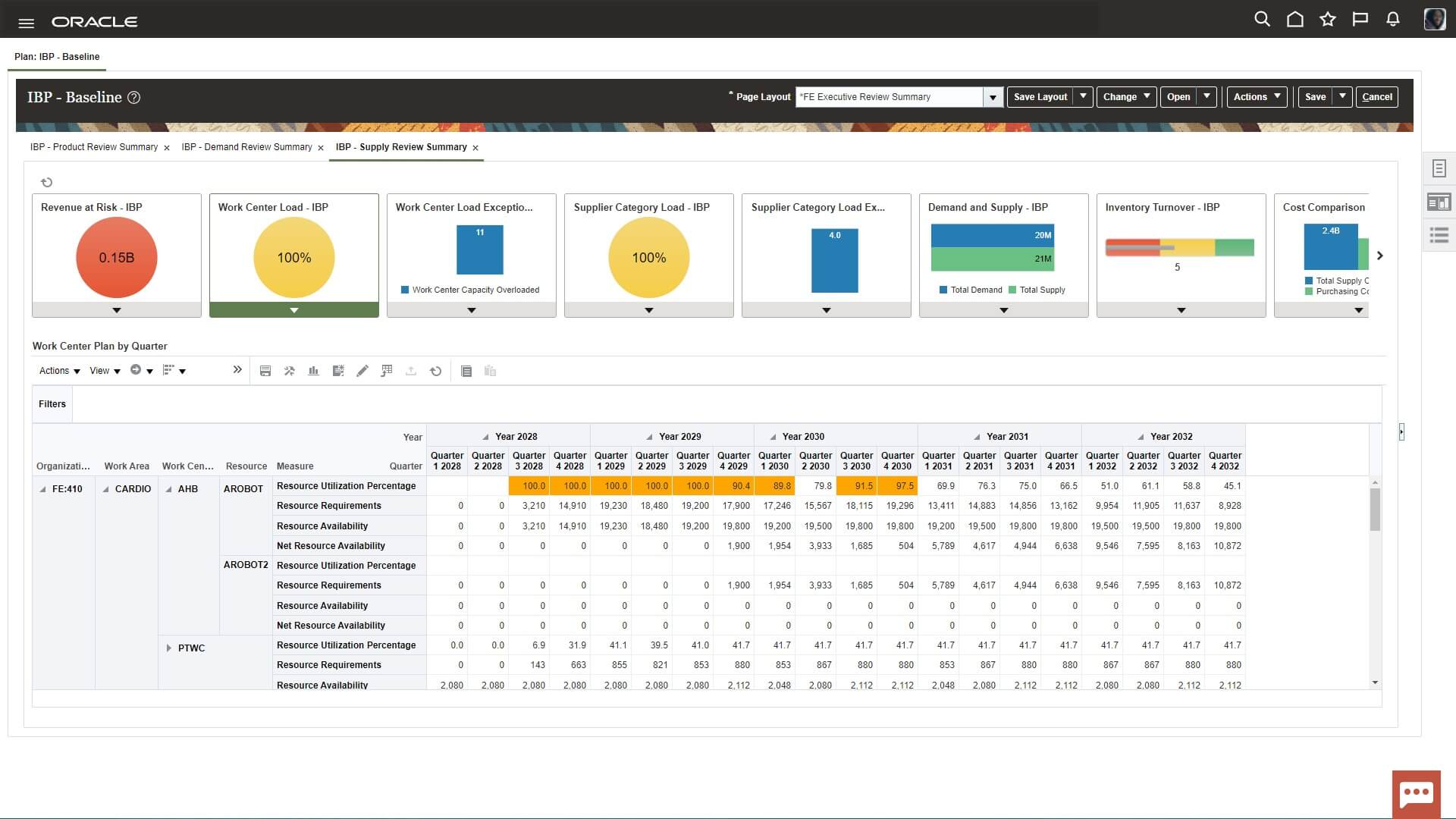Screen dimensions: 1456x819
Task: Click the table save icon in toolbar
Action: click(x=265, y=371)
